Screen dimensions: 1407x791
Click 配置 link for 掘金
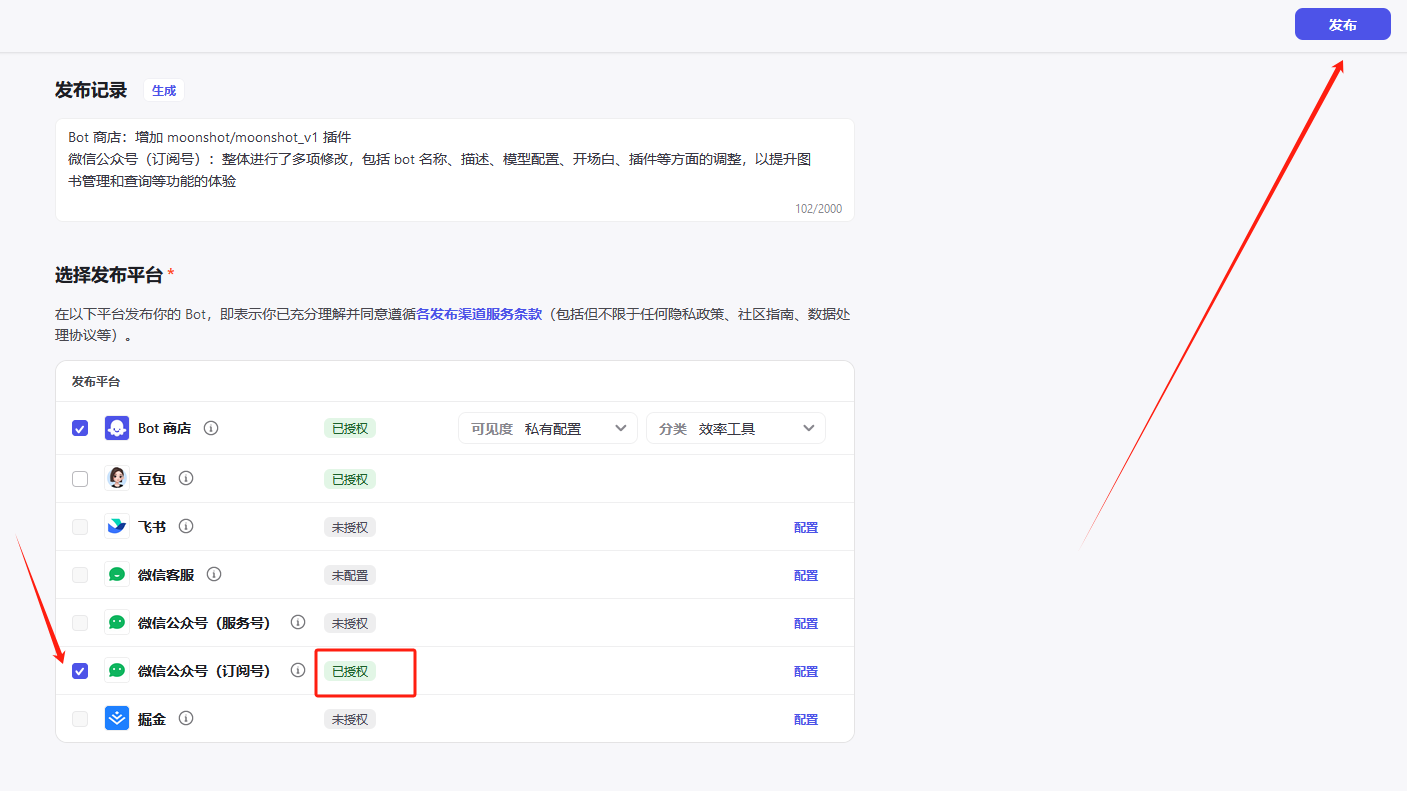[806, 719]
